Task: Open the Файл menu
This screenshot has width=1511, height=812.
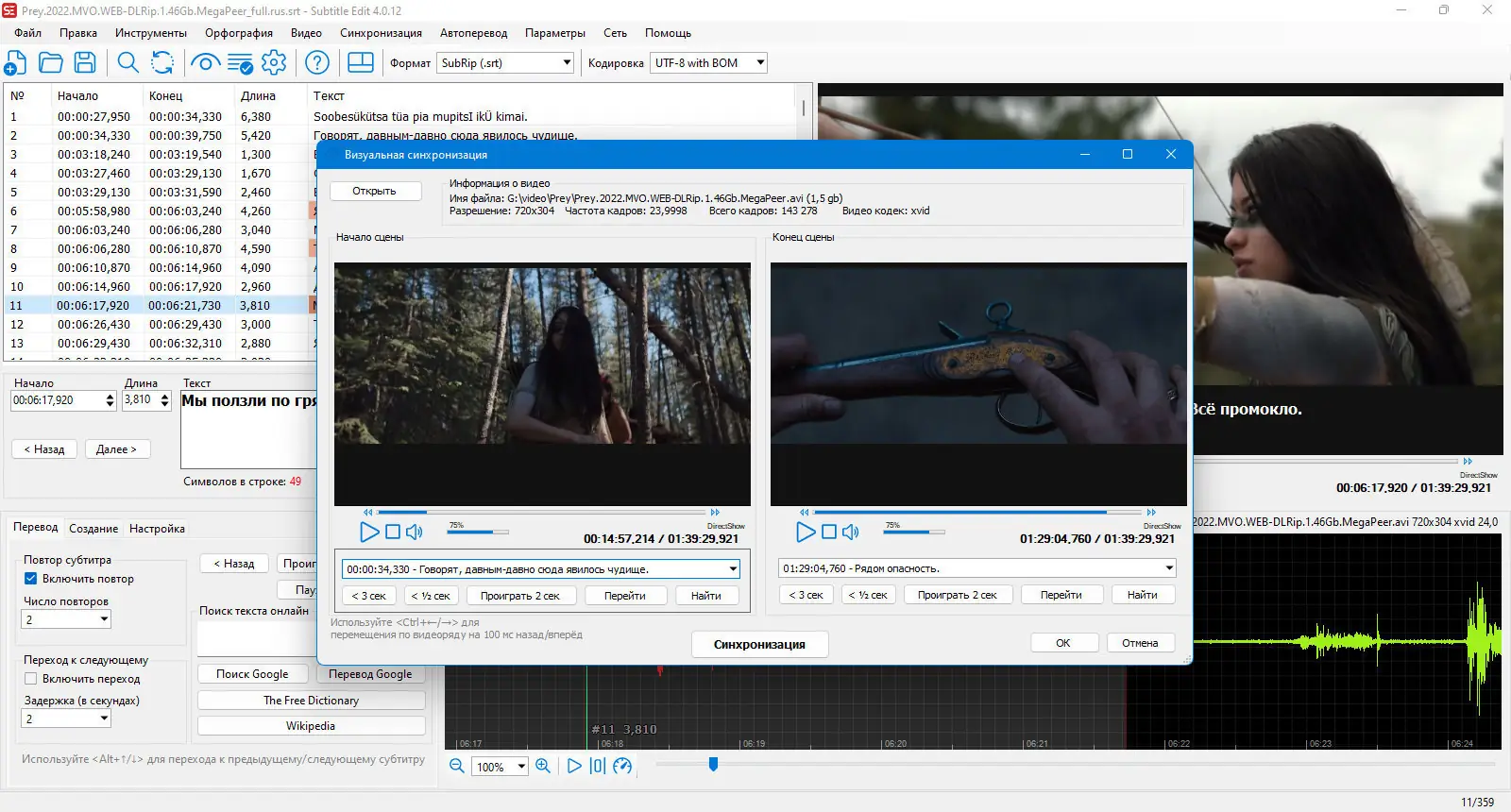Action: [27, 33]
